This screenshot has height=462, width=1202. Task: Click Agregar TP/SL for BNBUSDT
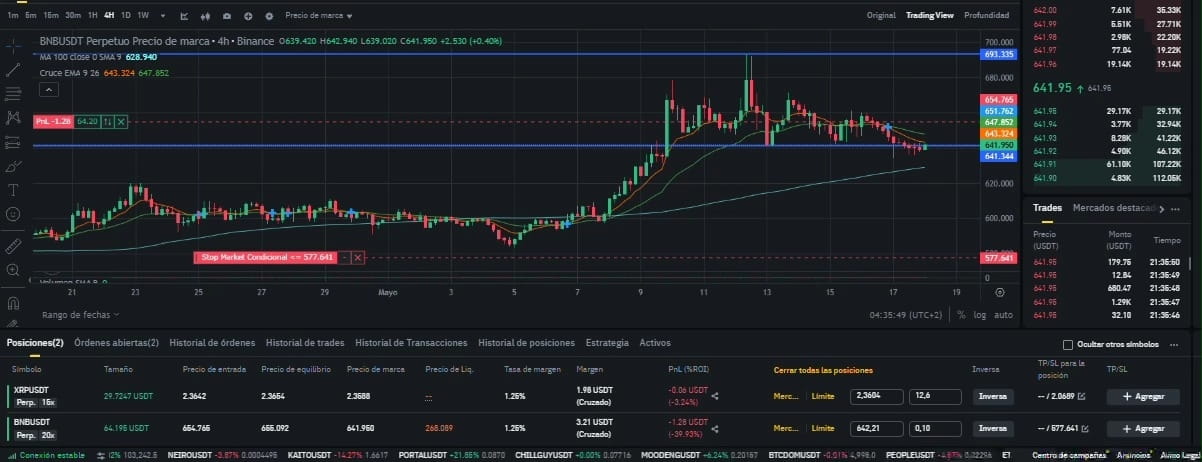(x=1143, y=428)
